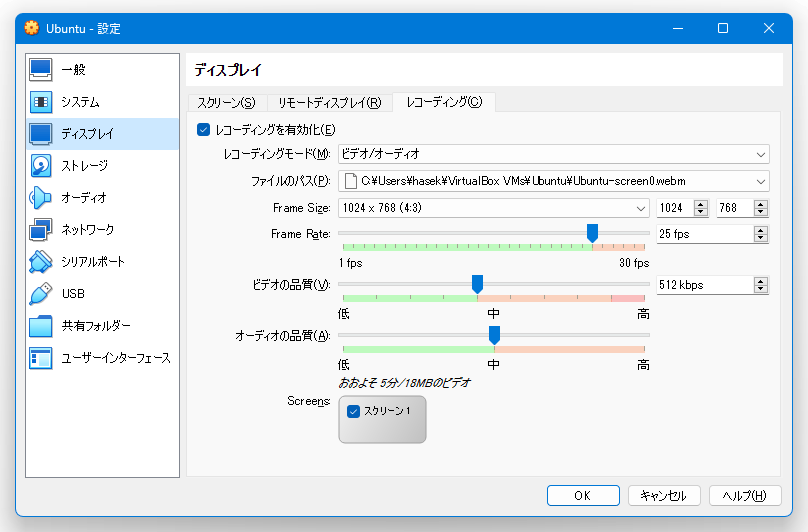
Task: Go to the ネットワーク category label
Action: (x=88, y=229)
